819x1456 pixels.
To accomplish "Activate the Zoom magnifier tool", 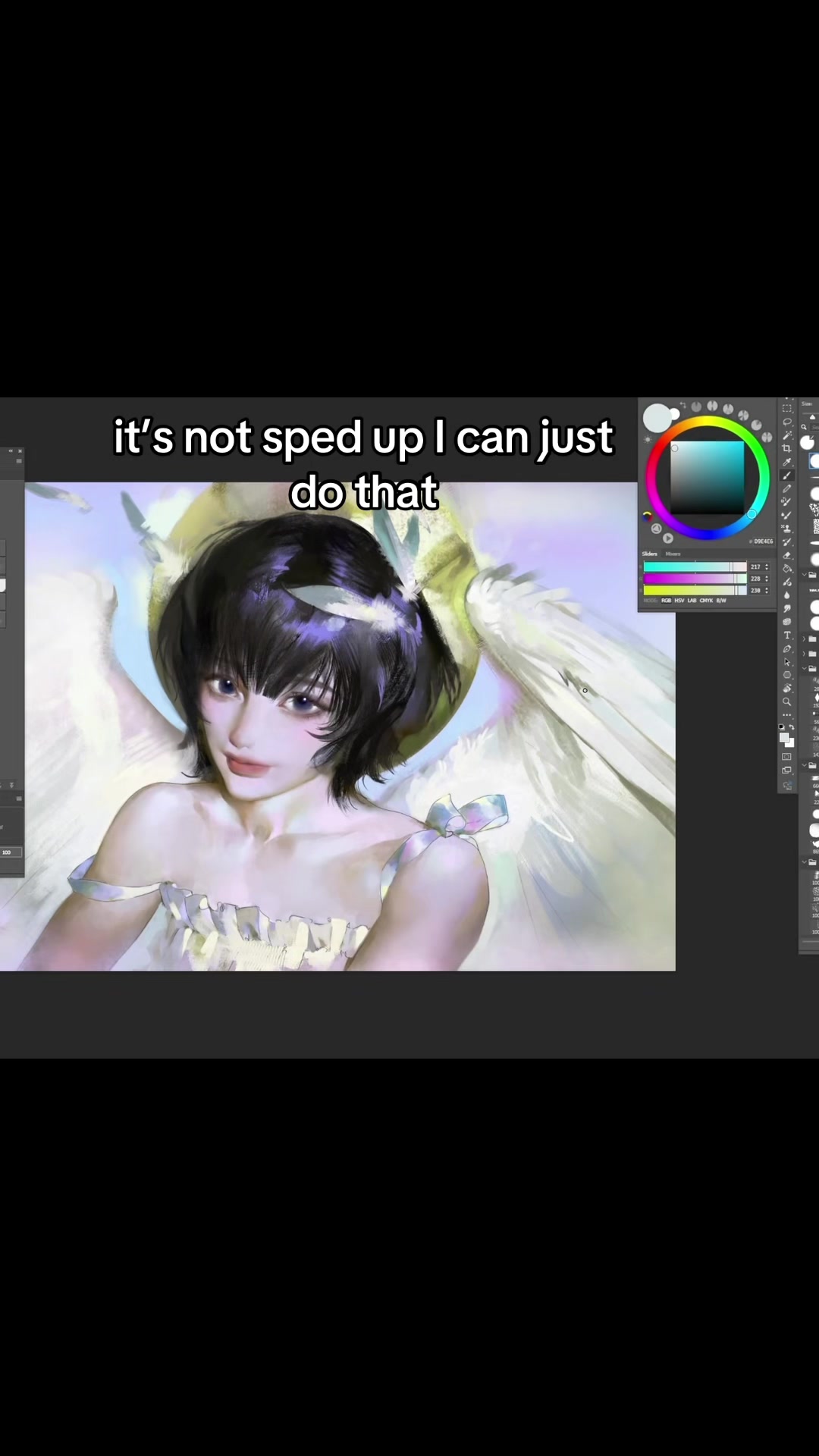I will 786,701.
